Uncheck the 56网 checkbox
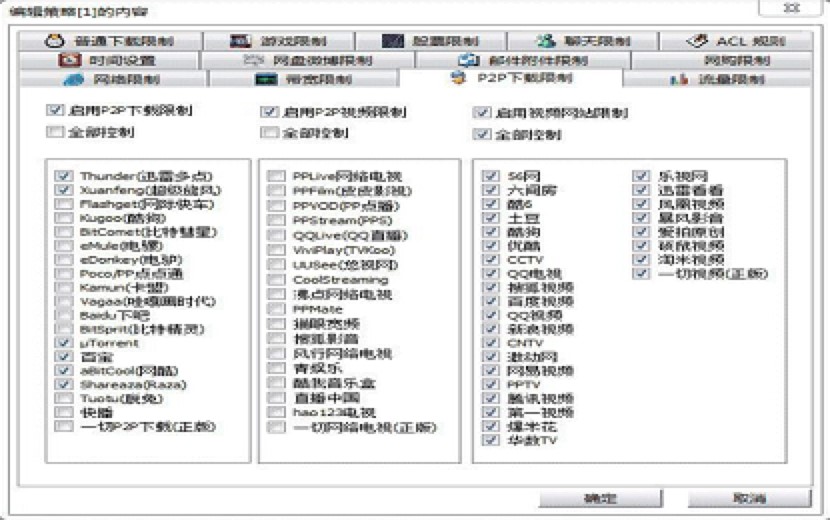This screenshot has height=520, width=830. (x=491, y=176)
